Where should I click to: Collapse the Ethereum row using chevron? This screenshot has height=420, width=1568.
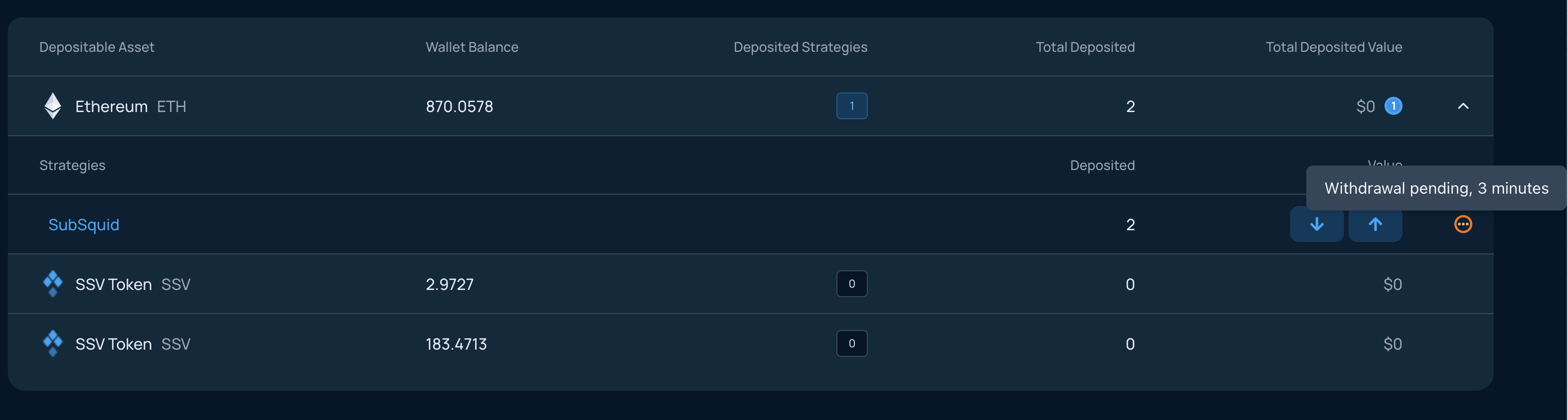pyautogui.click(x=1463, y=106)
